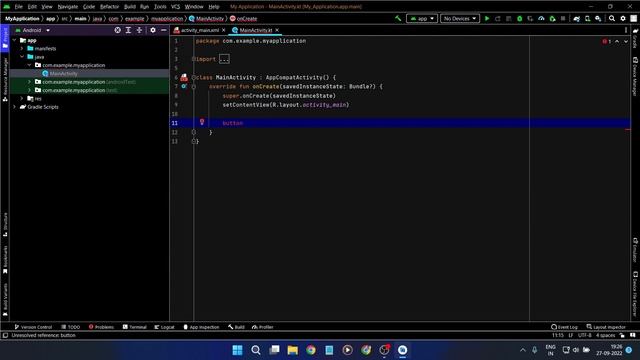Screen dimensions: 640x360
Task: Click the Make Project hammer icon
Action: coord(398,18)
